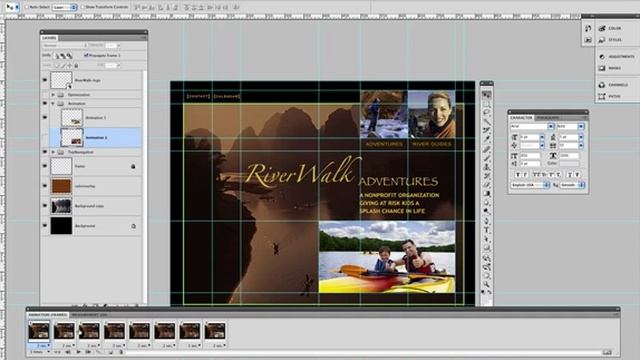Click Lock All icon in Layers panel
Screen dimensions: 640x360
(x=76, y=65)
